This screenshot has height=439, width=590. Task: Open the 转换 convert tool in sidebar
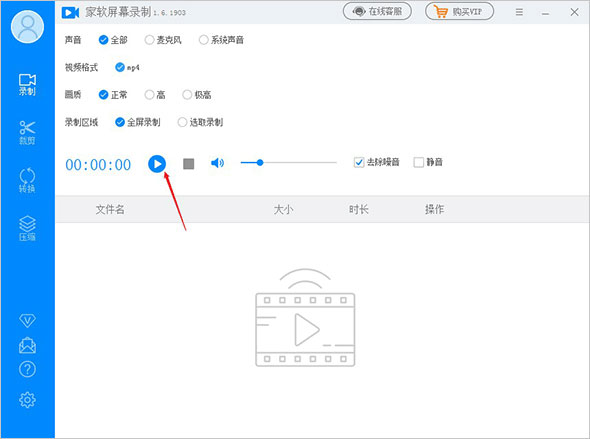tap(27, 180)
